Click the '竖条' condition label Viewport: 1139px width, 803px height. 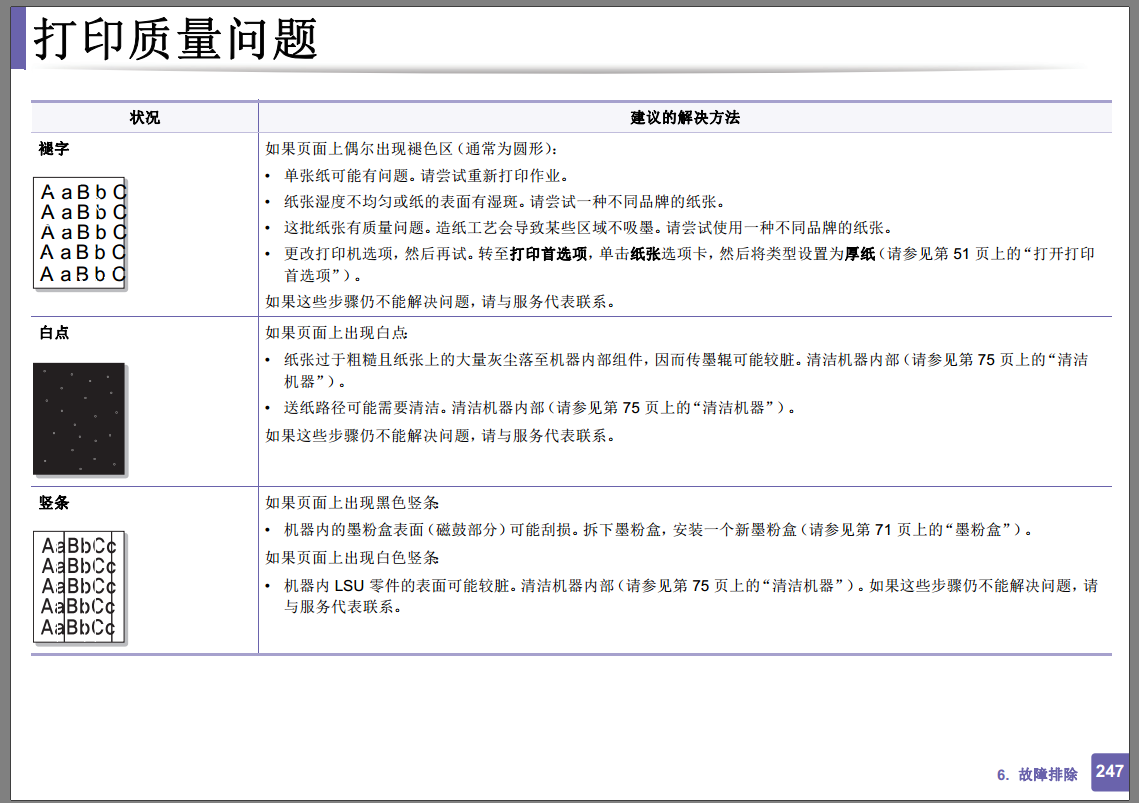click(54, 503)
